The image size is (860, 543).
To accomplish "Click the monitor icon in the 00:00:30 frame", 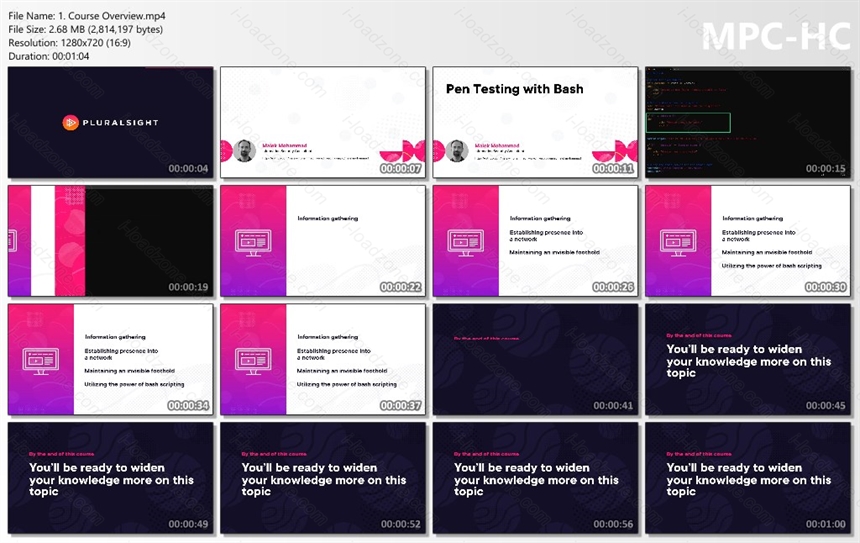I will [678, 243].
